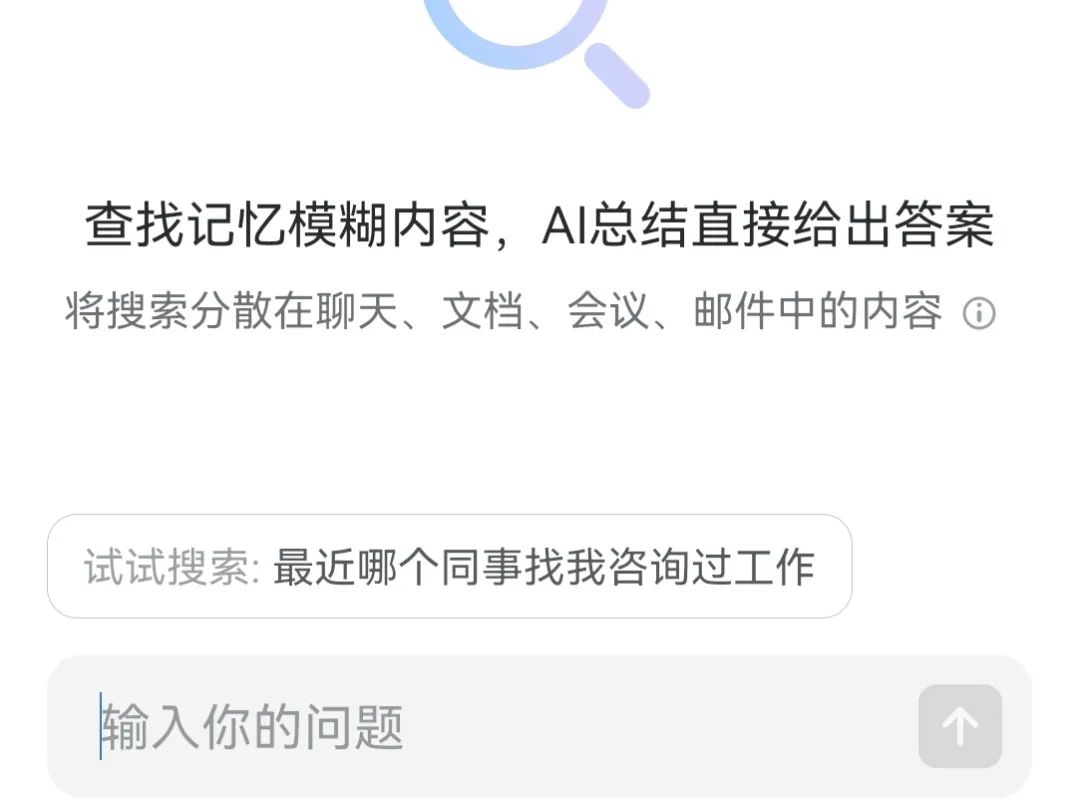Click the heading 查找记忆模糊内容
The width and height of the screenshot is (1080, 810).
click(x=287, y=225)
